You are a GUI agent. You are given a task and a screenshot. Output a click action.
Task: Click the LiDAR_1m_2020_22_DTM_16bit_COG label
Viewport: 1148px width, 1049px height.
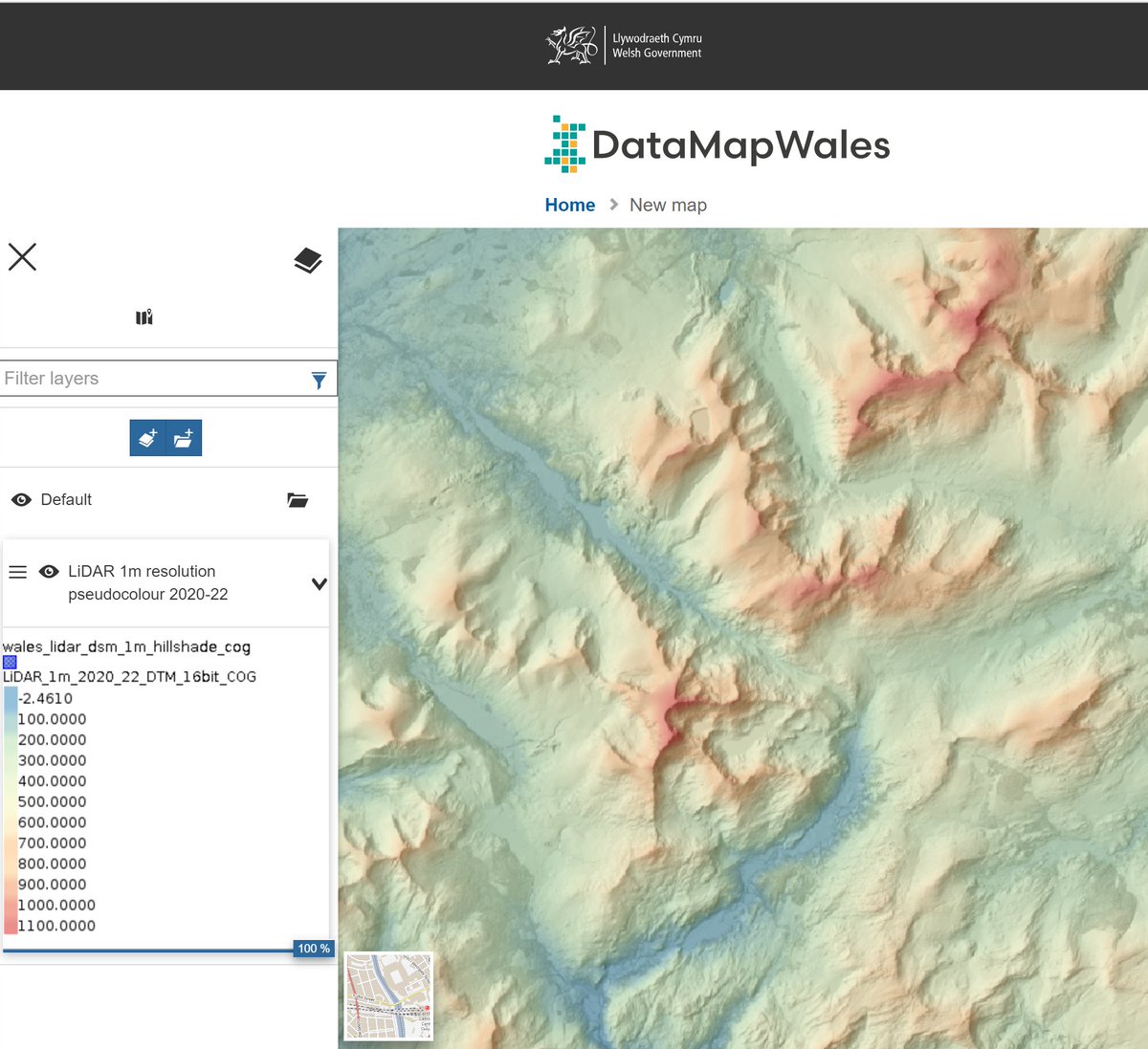click(x=129, y=676)
